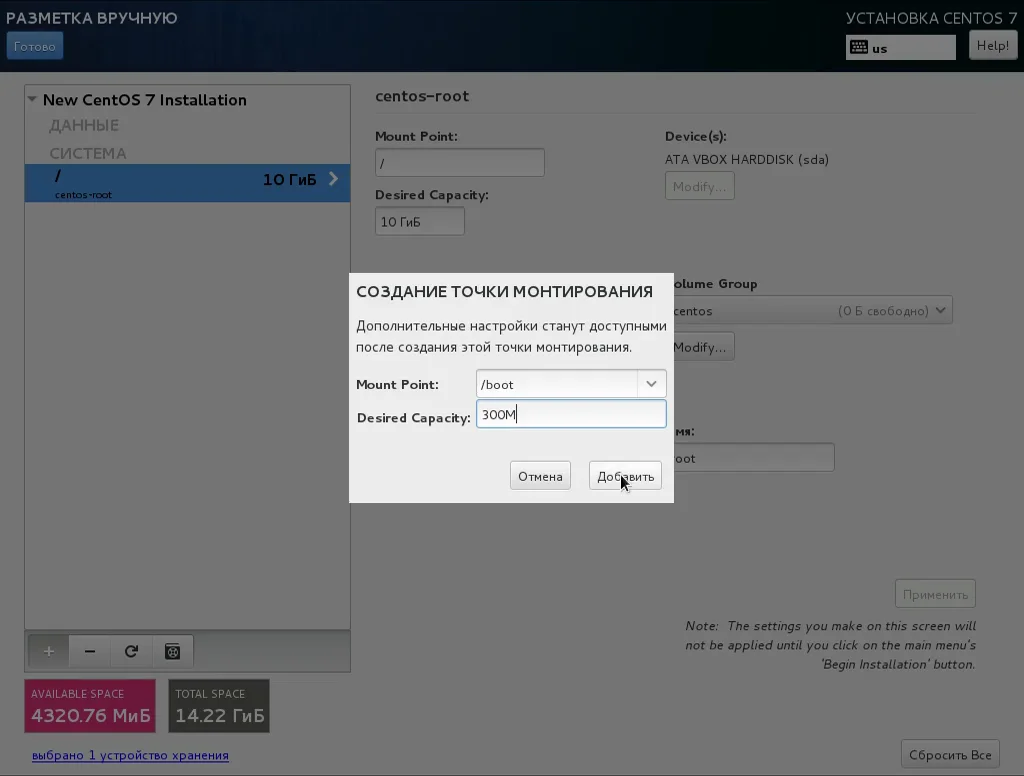Click the minus icon to remove mount point
The height and width of the screenshot is (776, 1024).
(90, 651)
